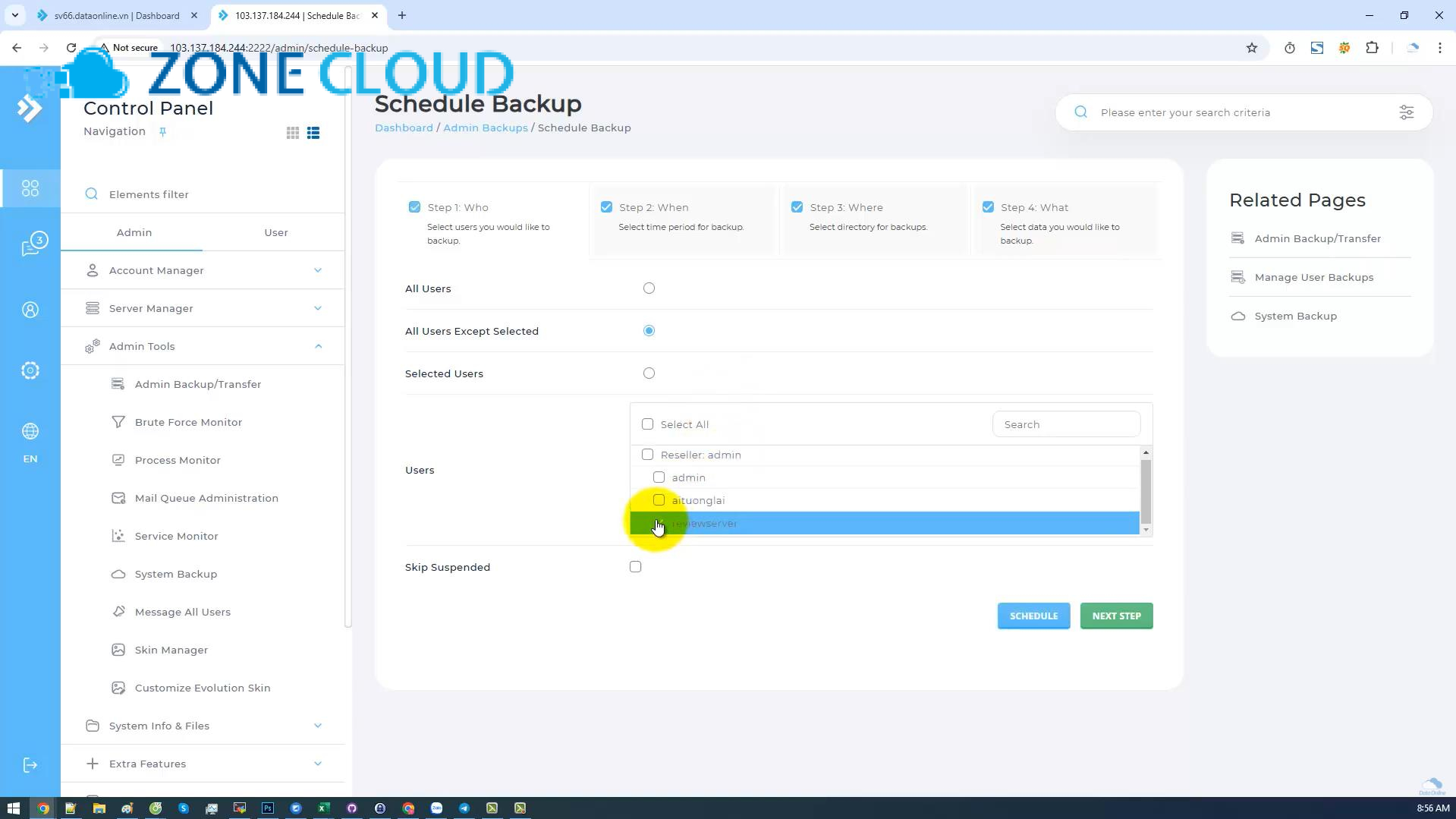Open the Service Monitor
The image size is (1456, 819).
pyautogui.click(x=176, y=536)
